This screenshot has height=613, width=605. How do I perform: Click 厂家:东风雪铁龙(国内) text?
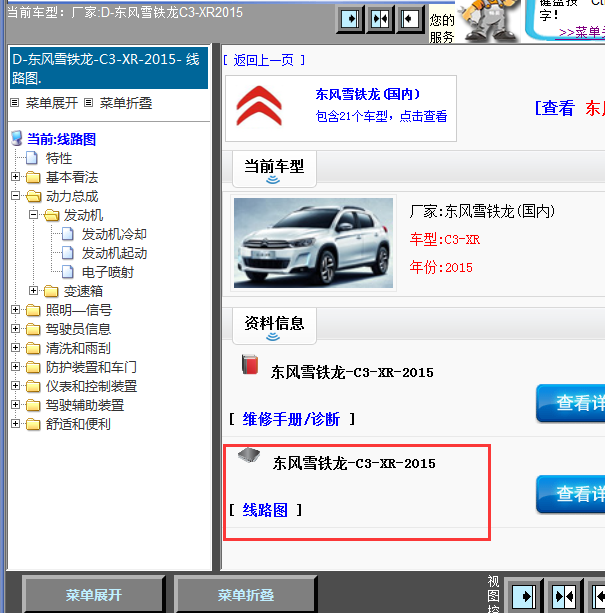pos(482,212)
